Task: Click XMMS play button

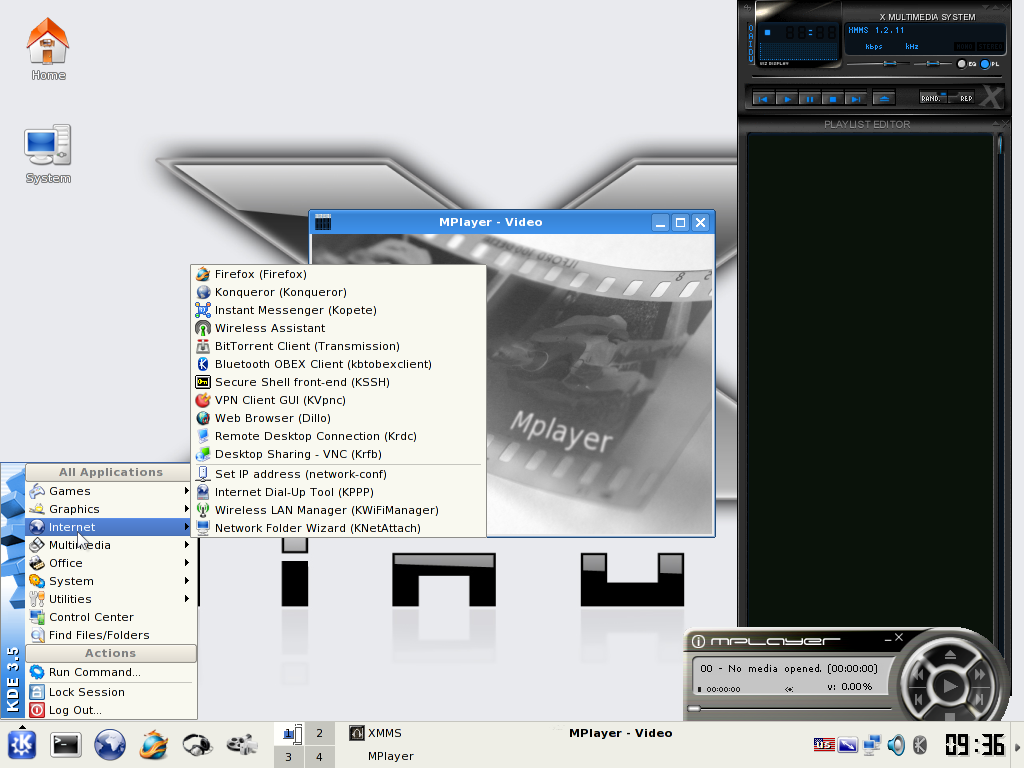Action: pyautogui.click(x=787, y=99)
